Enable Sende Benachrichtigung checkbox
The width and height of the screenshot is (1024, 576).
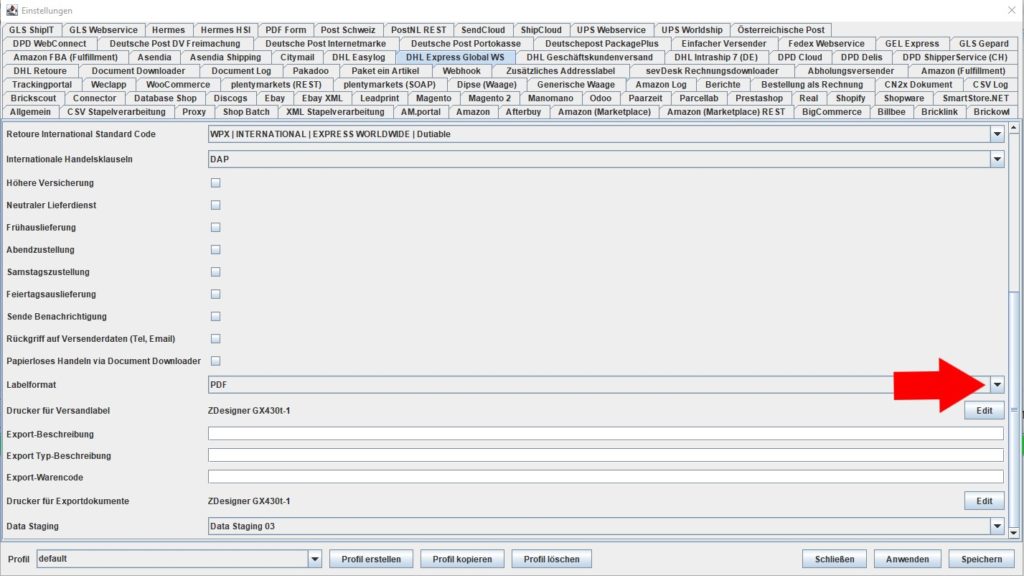[216, 316]
